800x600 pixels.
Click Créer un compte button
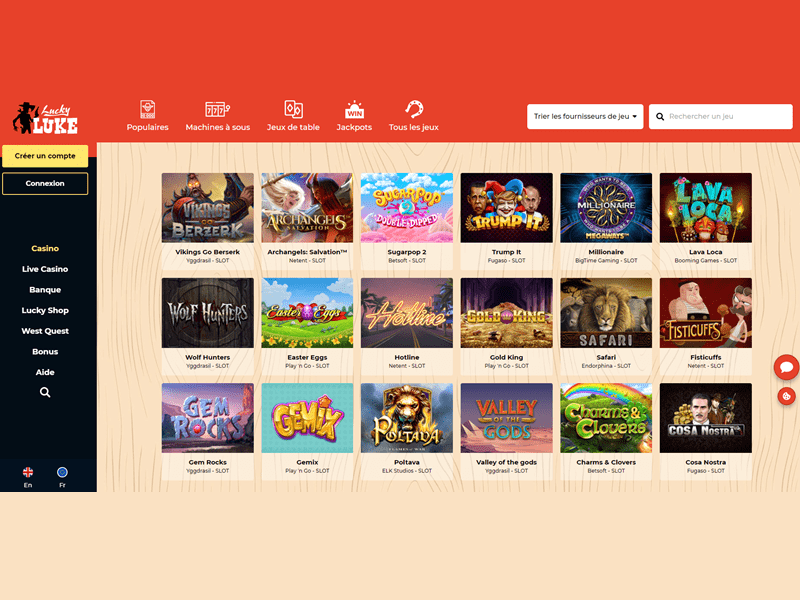(x=45, y=156)
